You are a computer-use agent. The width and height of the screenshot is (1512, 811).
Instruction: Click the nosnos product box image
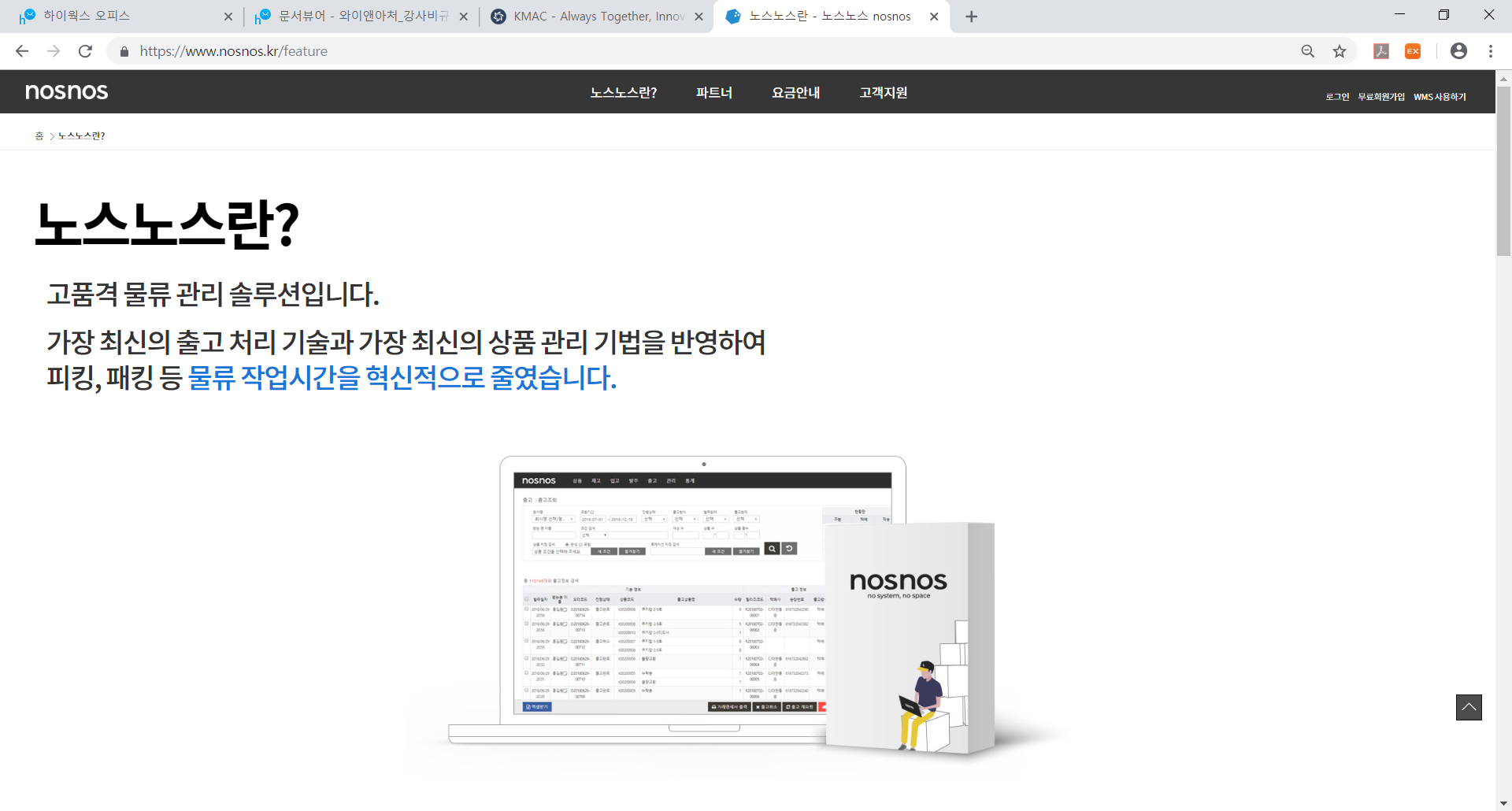pos(910,638)
